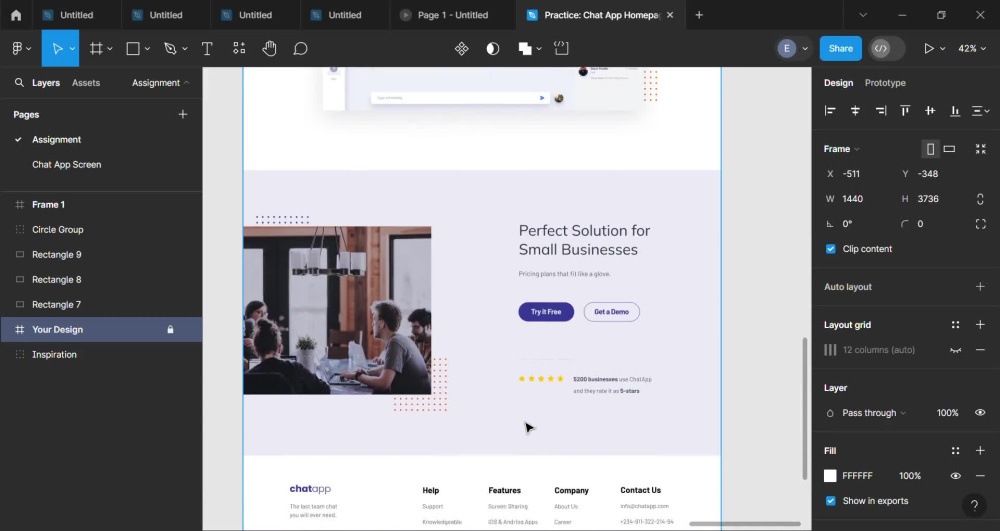Switch to the Assets tab
1000x531 pixels.
[86, 83]
